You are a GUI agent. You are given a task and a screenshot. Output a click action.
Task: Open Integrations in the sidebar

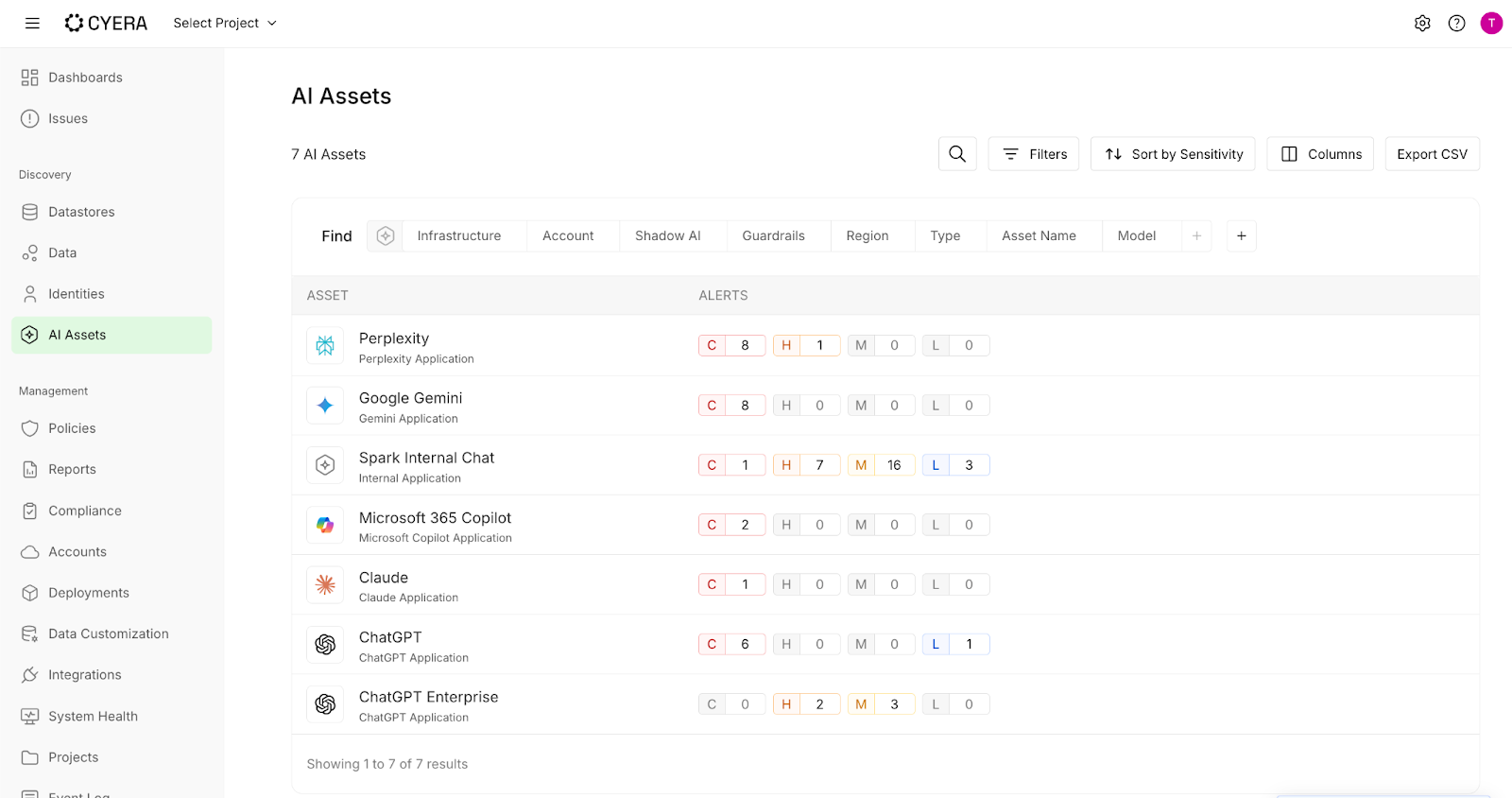pos(112,675)
